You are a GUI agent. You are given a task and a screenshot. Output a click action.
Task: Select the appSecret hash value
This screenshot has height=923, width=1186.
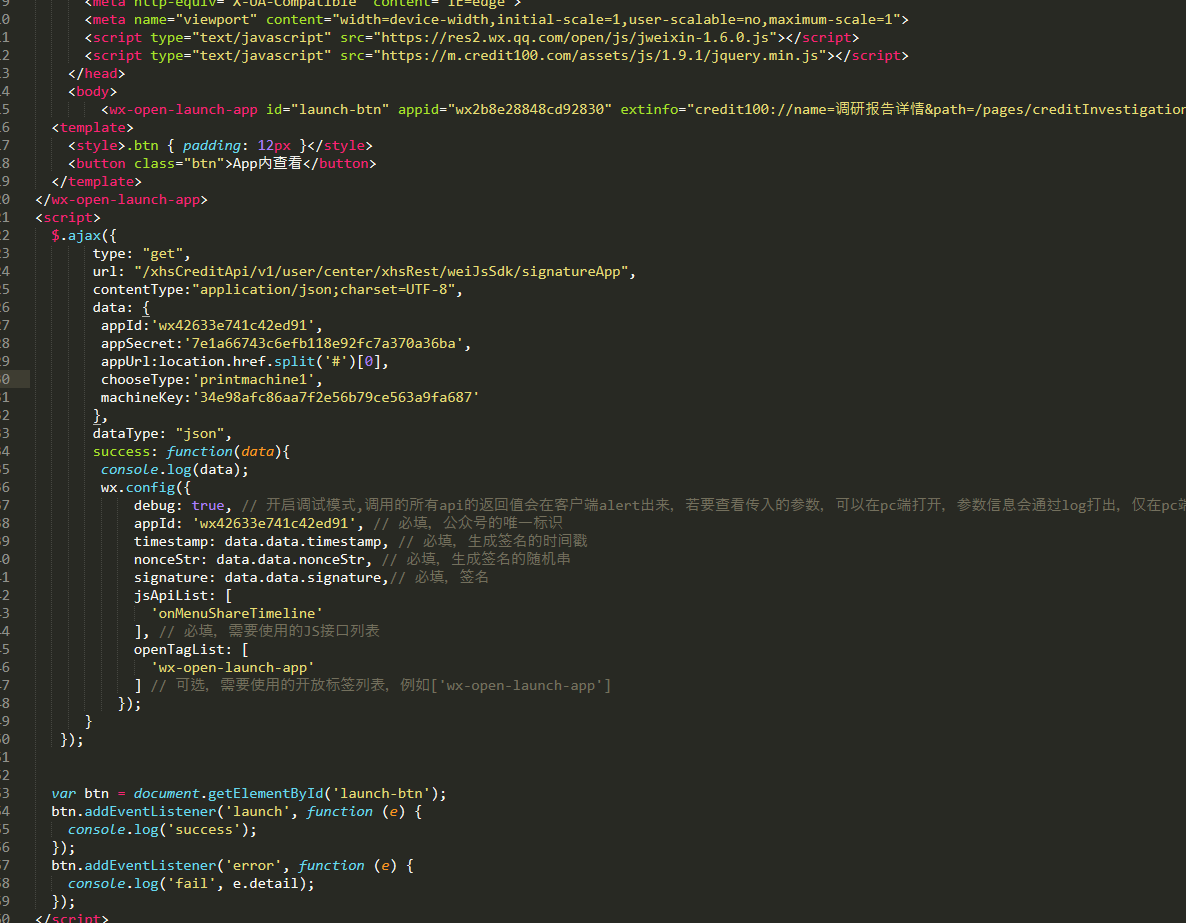323,343
